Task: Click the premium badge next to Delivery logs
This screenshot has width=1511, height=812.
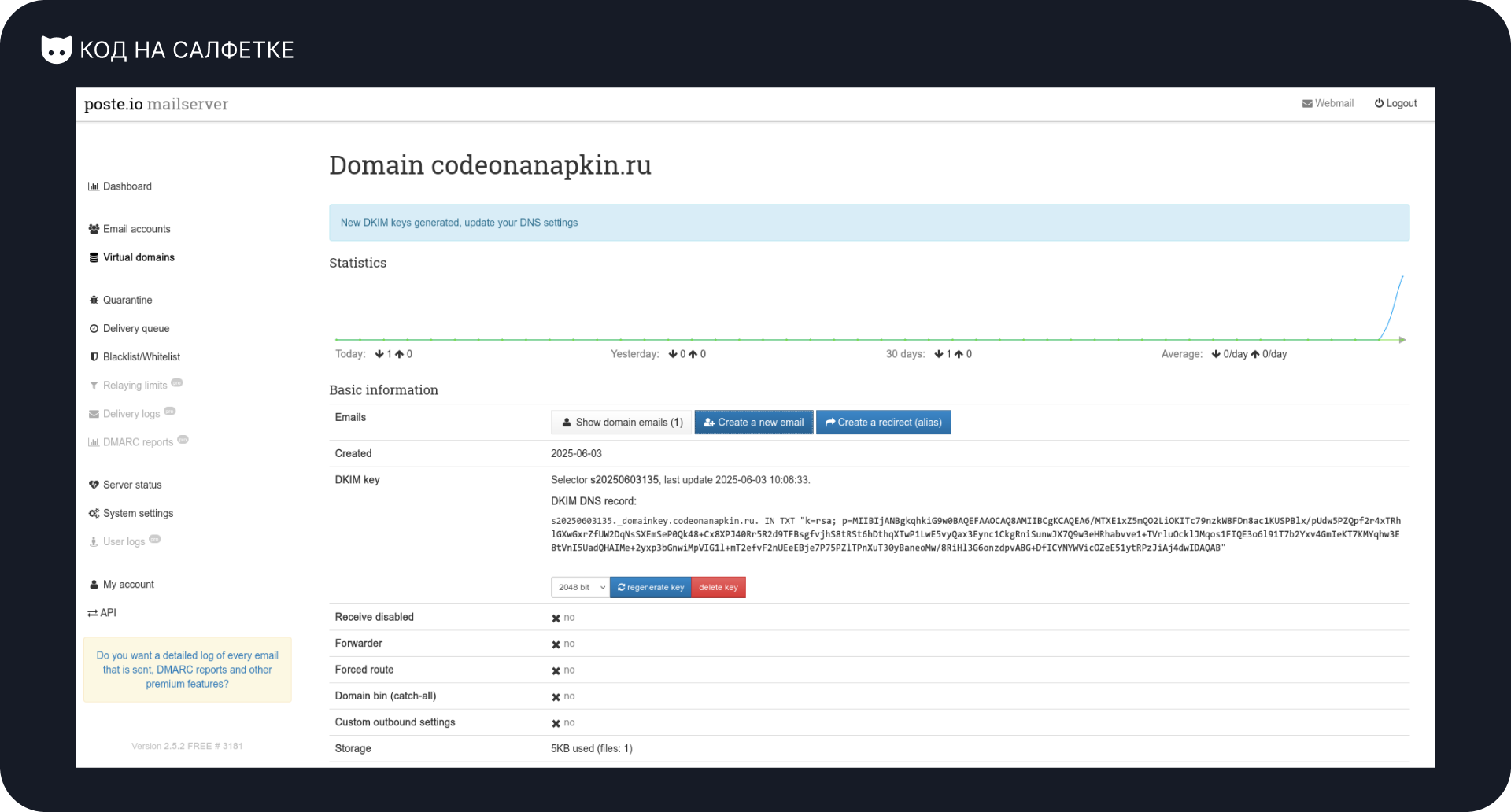Action: point(170,412)
